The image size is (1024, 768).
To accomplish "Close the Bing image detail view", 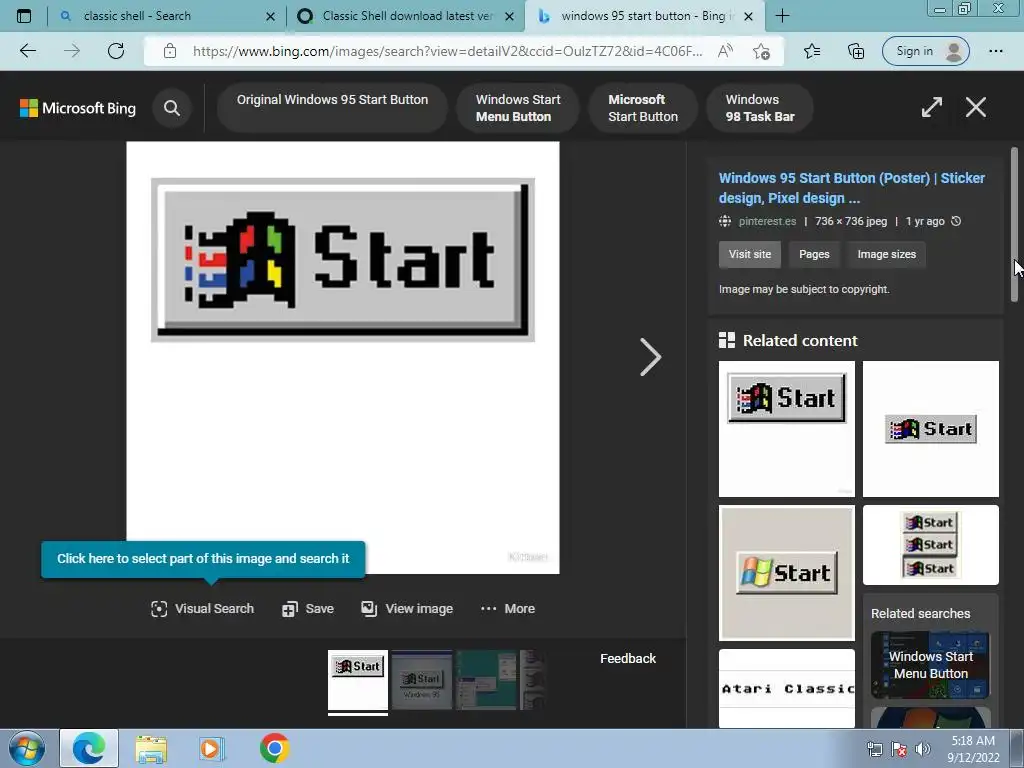I will (x=976, y=107).
